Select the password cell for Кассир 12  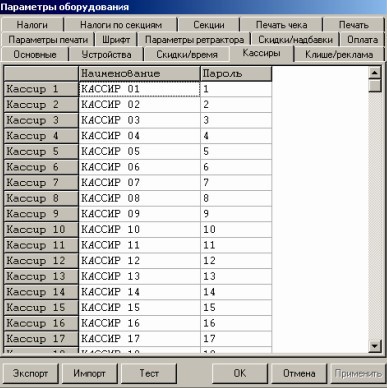click(236, 261)
